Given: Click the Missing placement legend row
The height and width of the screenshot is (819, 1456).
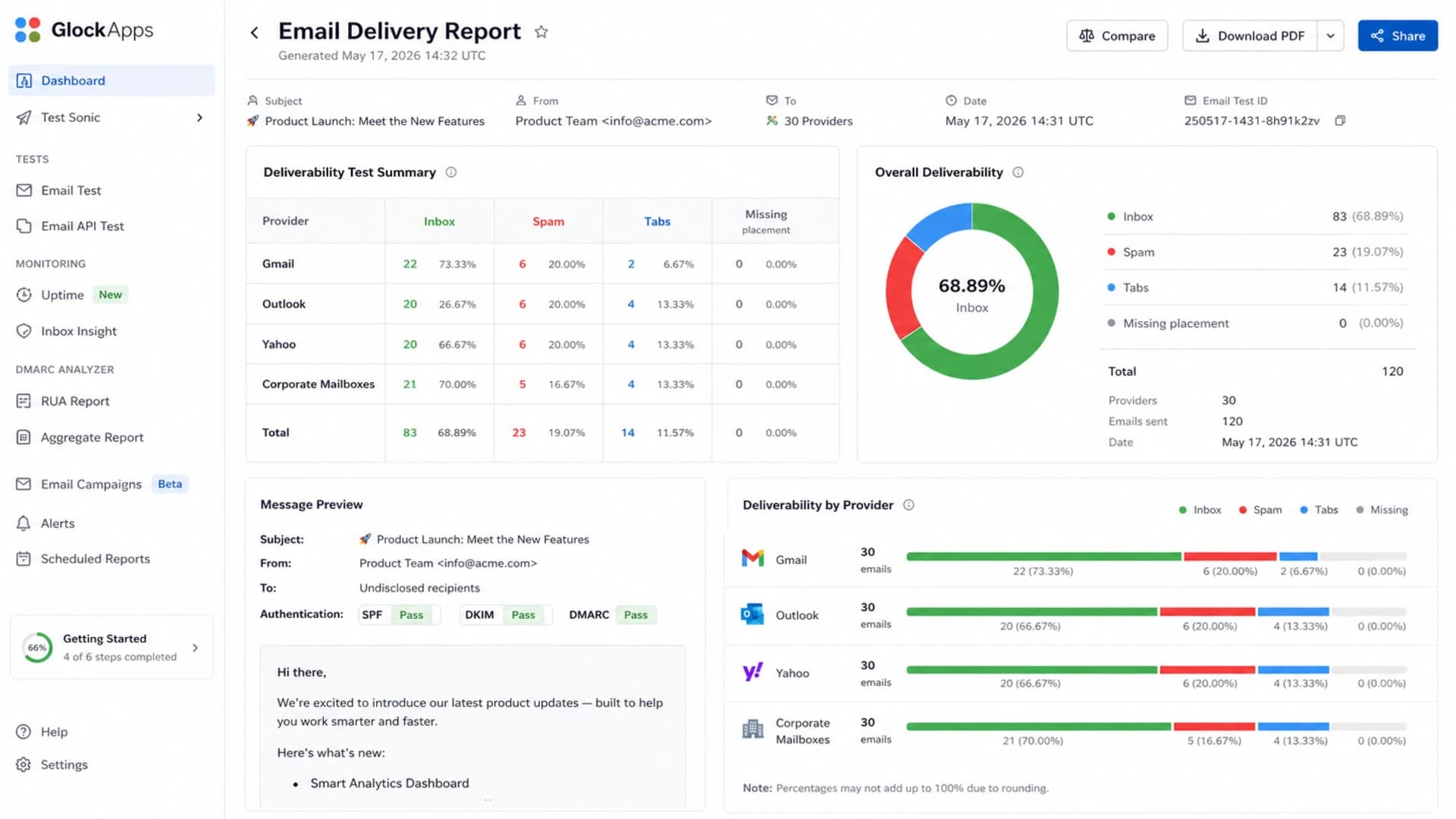Looking at the screenshot, I should tap(1255, 323).
